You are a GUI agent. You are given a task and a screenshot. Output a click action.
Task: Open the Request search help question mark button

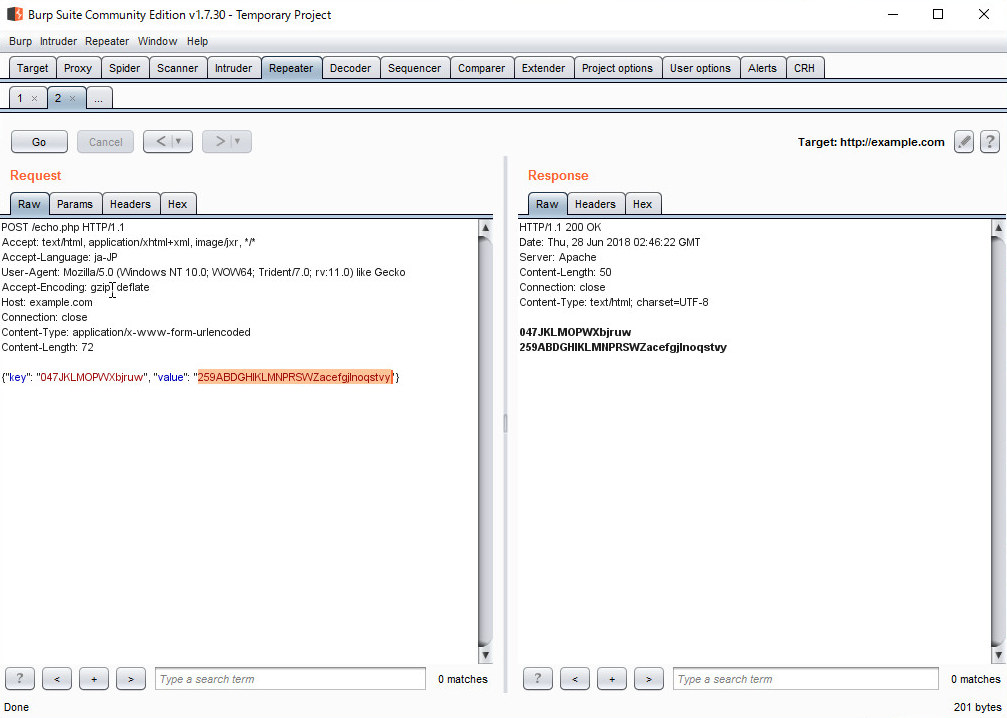coord(20,678)
